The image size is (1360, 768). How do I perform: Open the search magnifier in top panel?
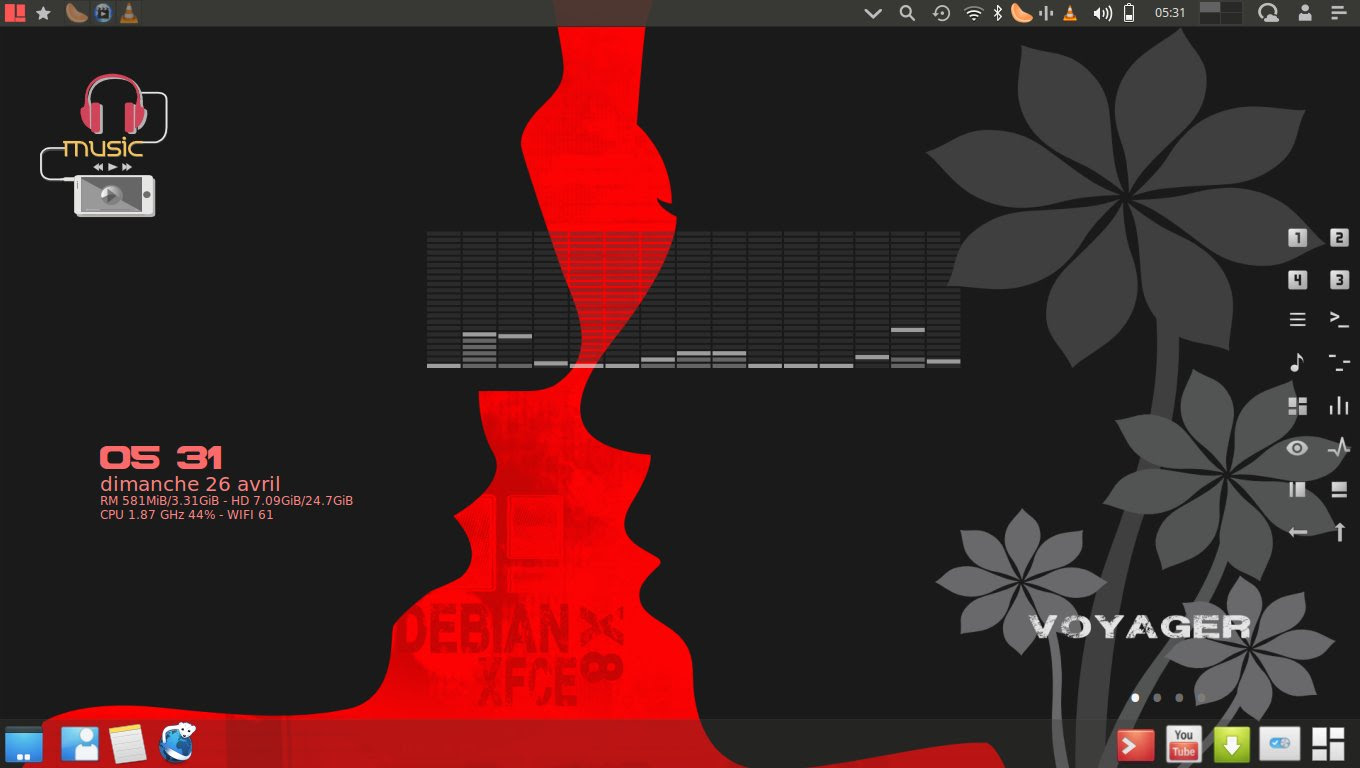tap(907, 13)
